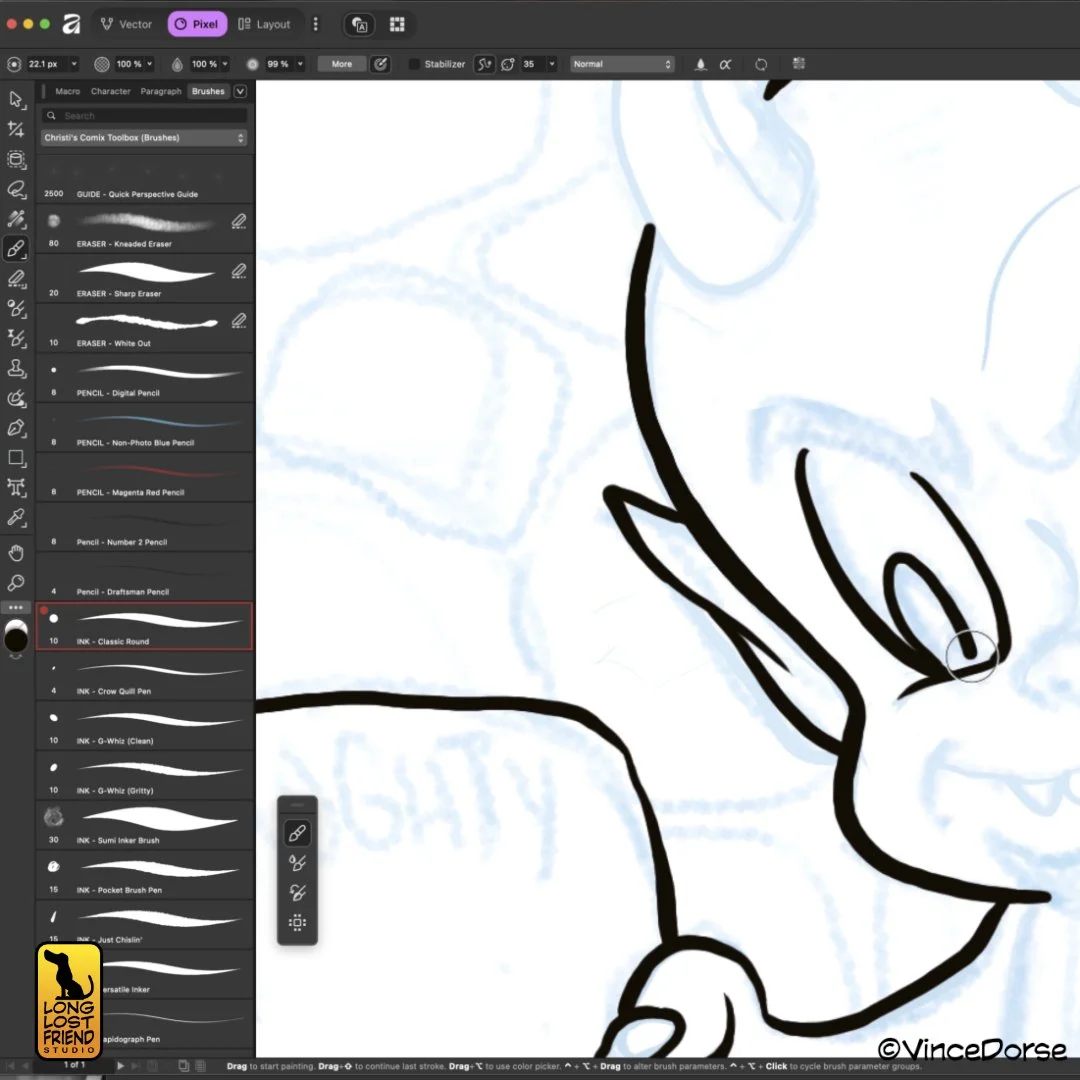Click the black foreground color swatch

tap(16, 641)
